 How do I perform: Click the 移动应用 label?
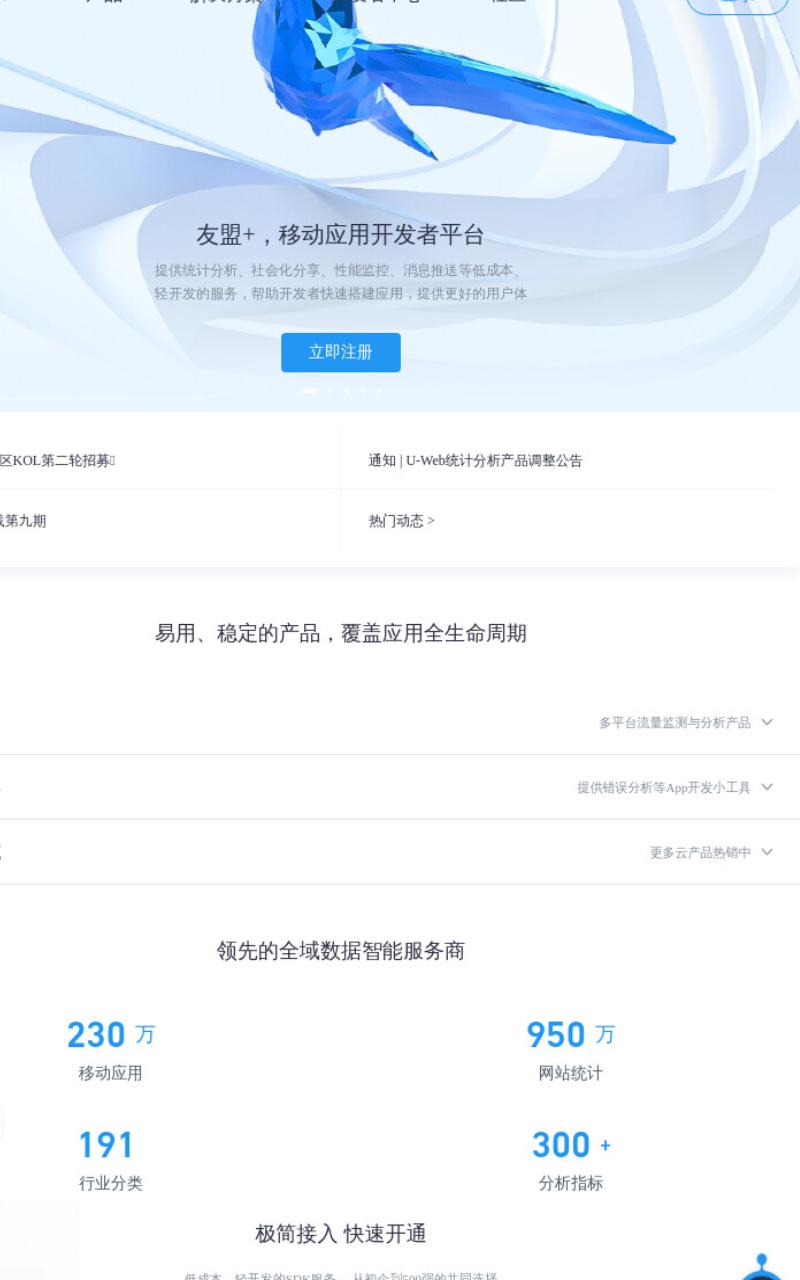111,1073
